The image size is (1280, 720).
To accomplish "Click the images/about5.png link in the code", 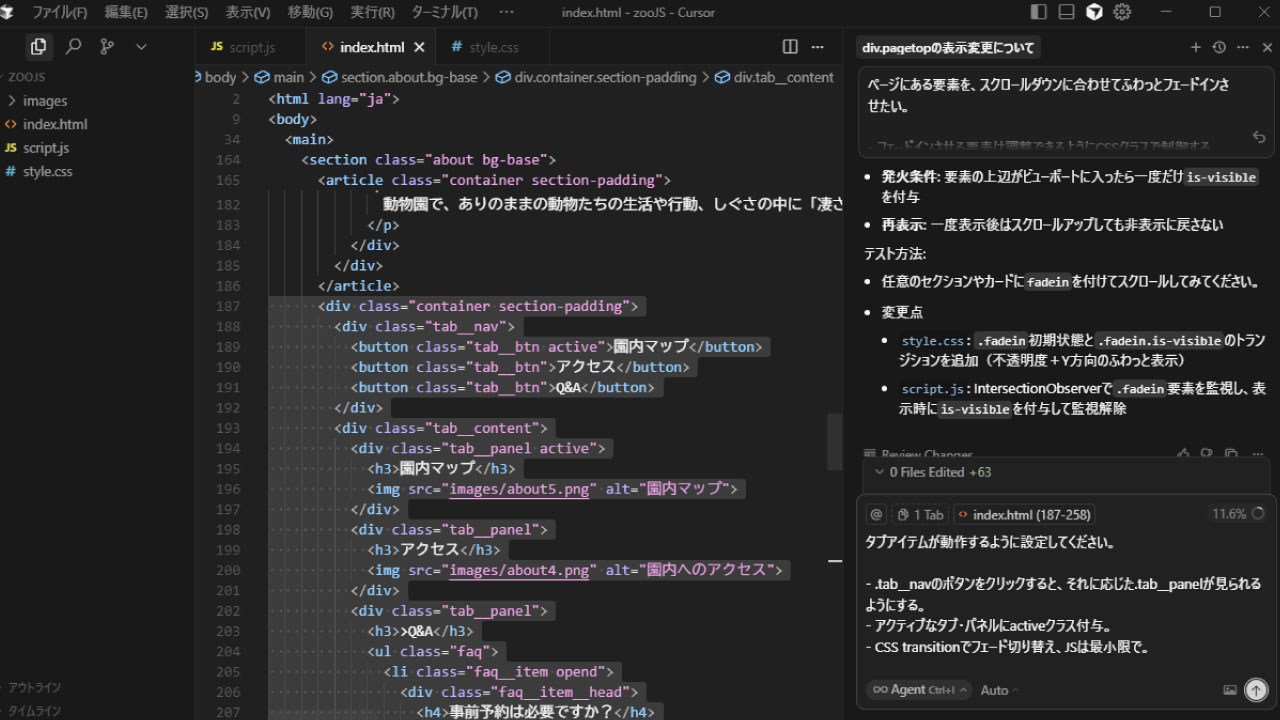I will (519, 489).
